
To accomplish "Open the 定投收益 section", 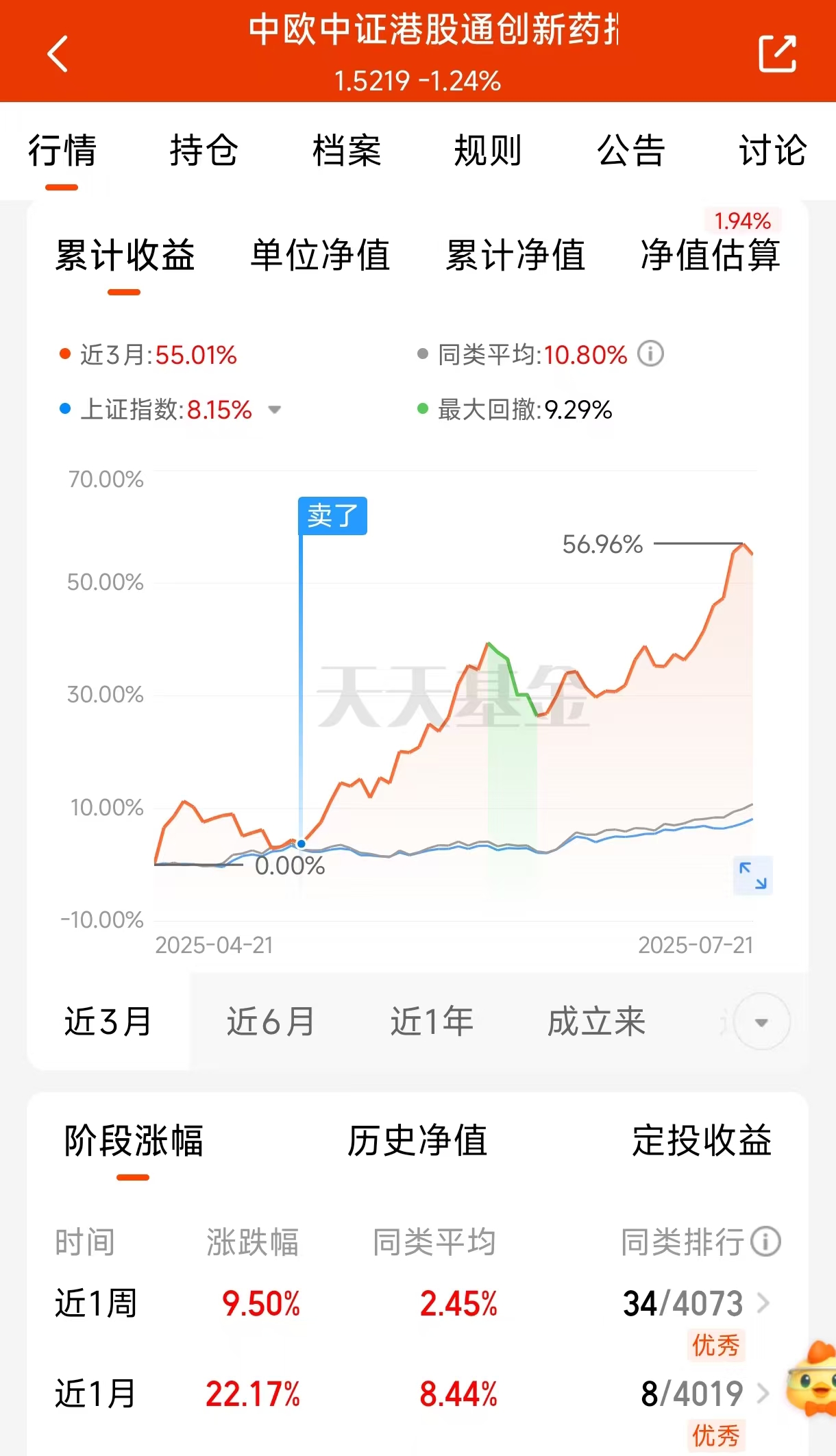I will [702, 1141].
